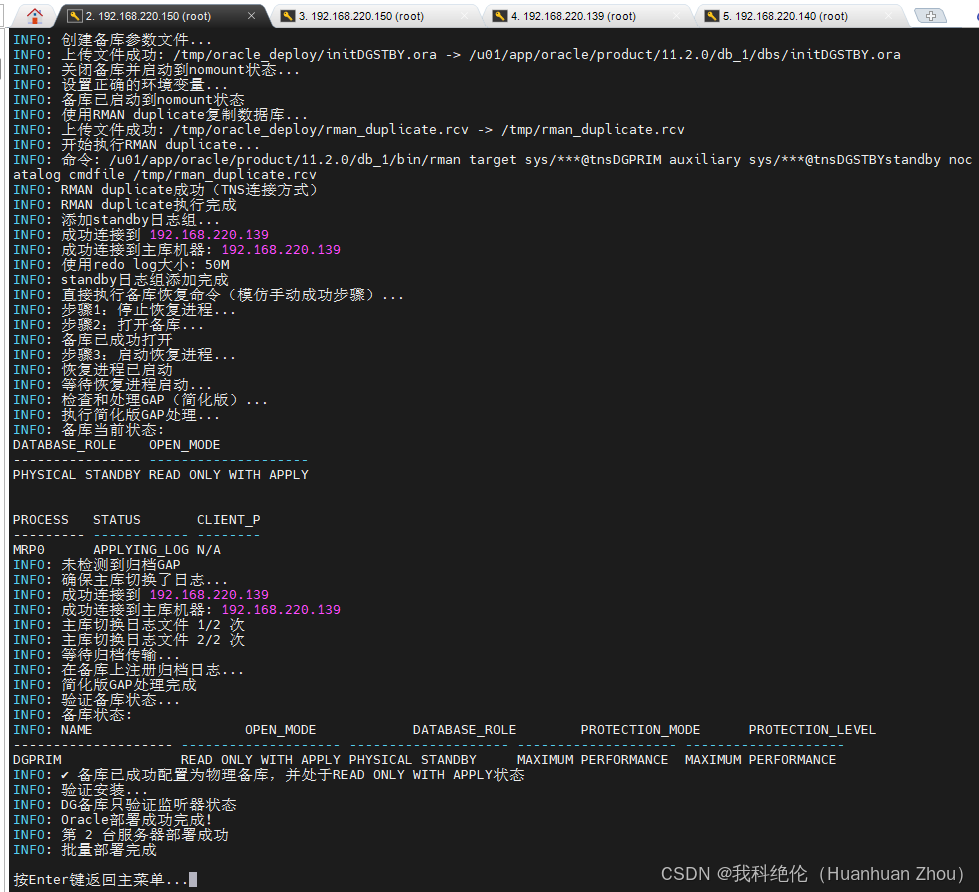Image resolution: width=979 pixels, height=892 pixels.
Task: Click the line '关闭备库并启动到nomount状态...'
Action: pos(157,70)
